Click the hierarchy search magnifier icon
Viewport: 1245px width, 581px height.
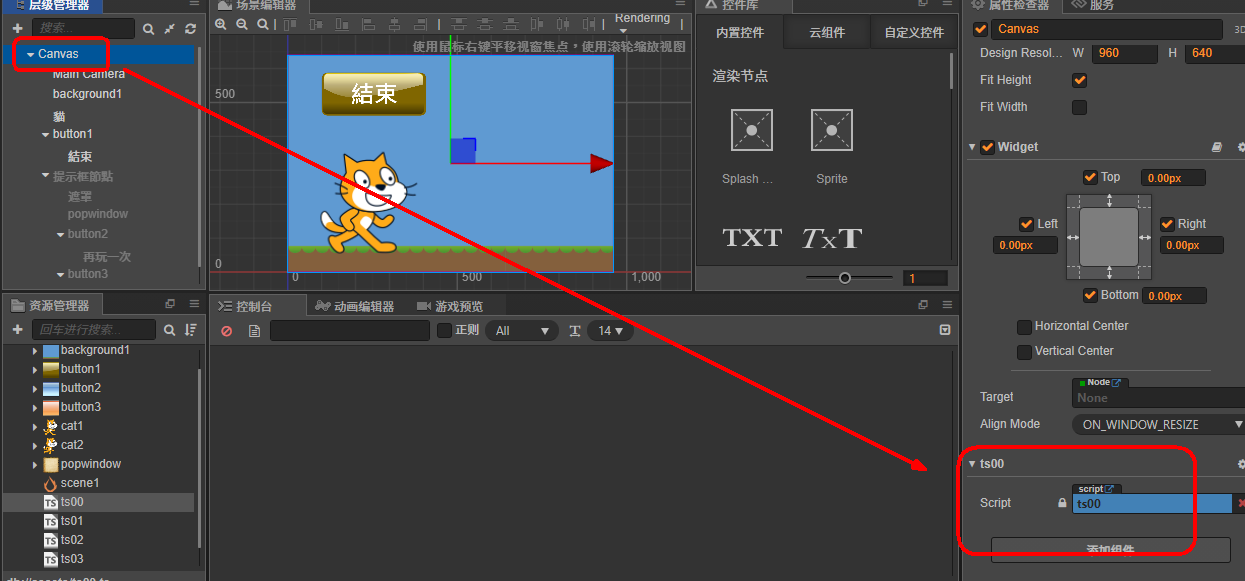(149, 29)
